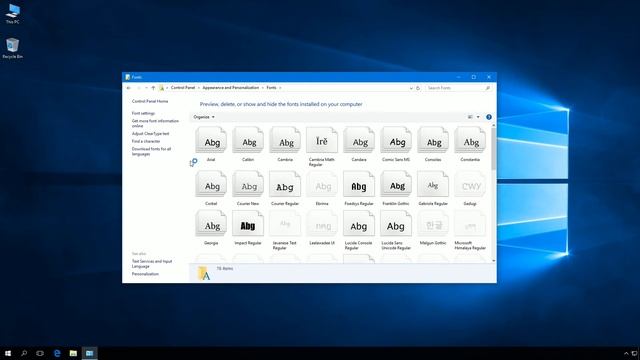Open Recycle Bin desktop icon
Viewport: 640px width, 360px height.
(13, 48)
